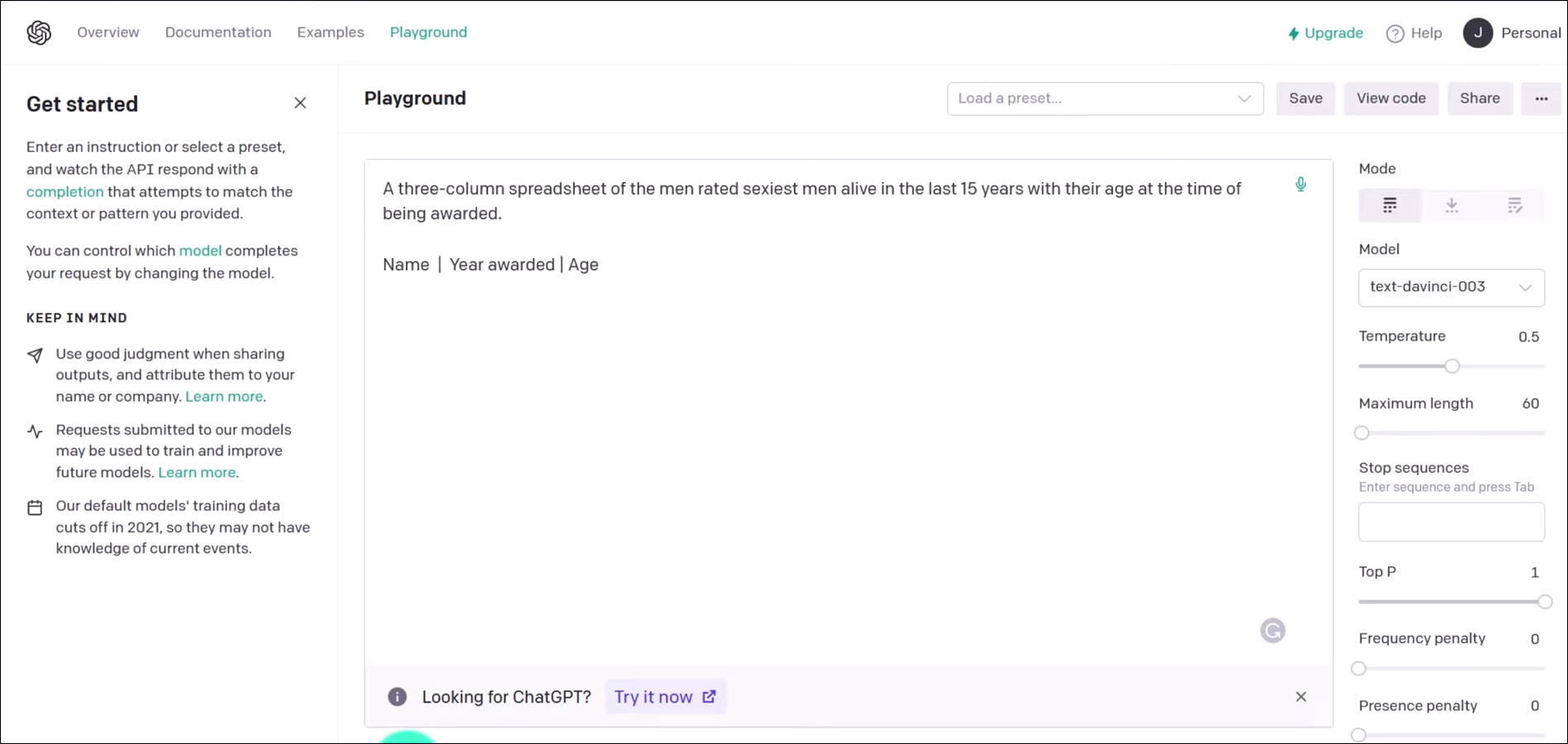Open the three-dots more options menu

1541,98
